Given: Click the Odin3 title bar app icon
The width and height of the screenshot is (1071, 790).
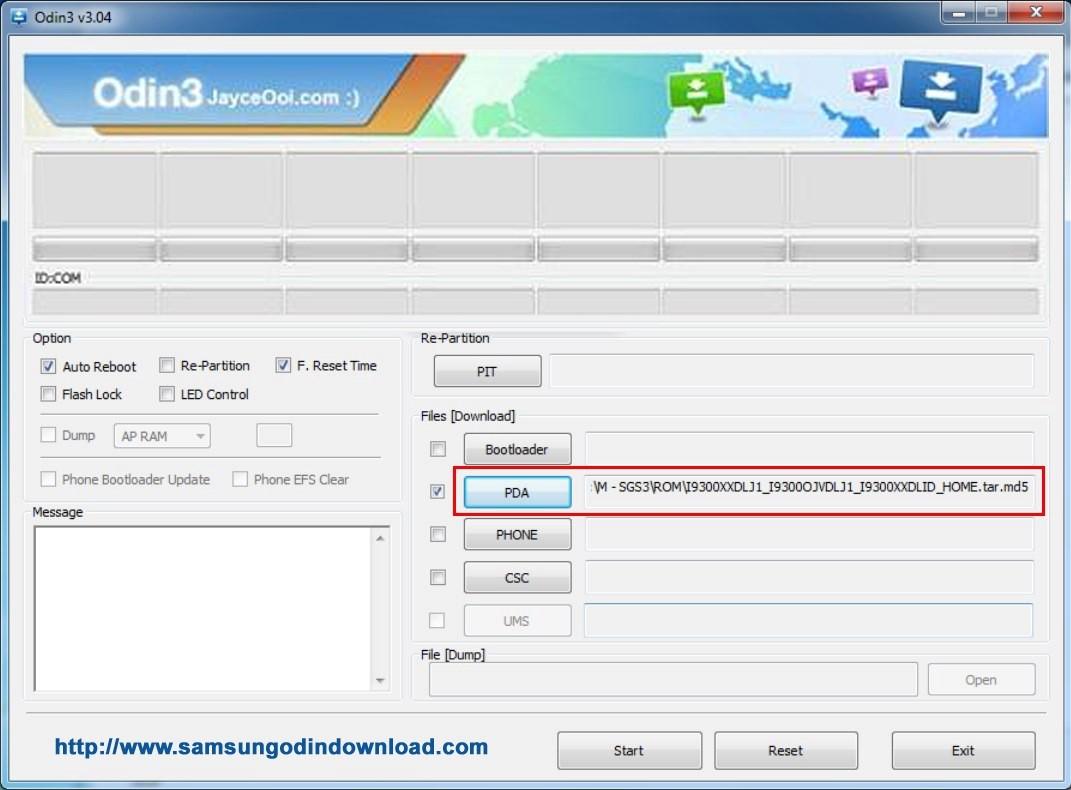Looking at the screenshot, I should [19, 17].
